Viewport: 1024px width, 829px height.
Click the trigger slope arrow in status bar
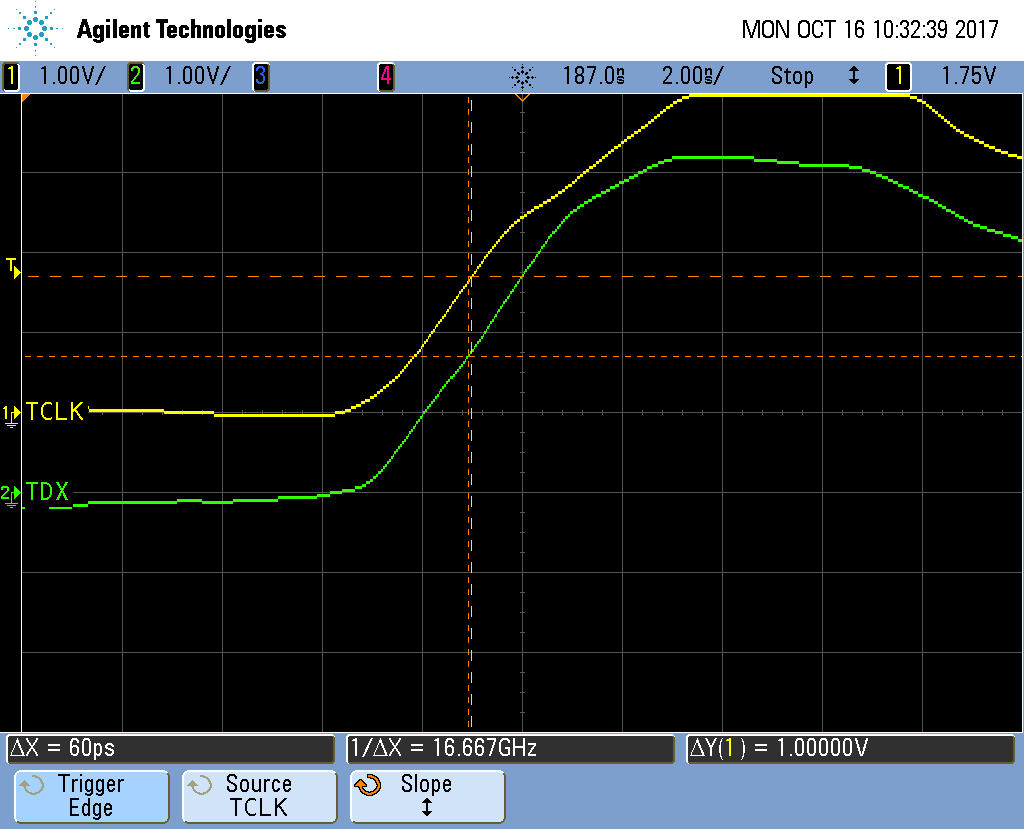tap(853, 76)
